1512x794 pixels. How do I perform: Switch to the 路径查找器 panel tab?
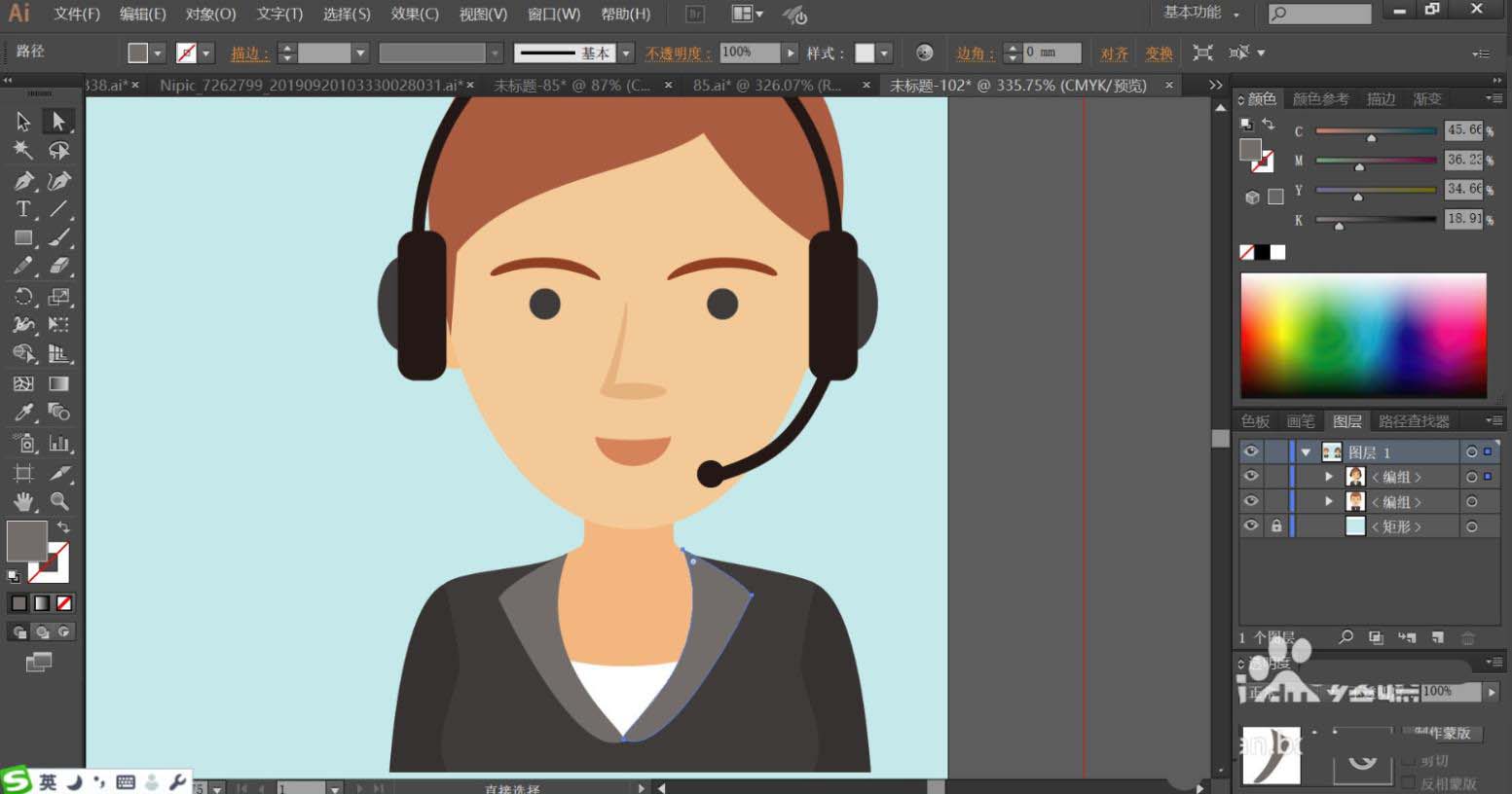pyautogui.click(x=1414, y=421)
